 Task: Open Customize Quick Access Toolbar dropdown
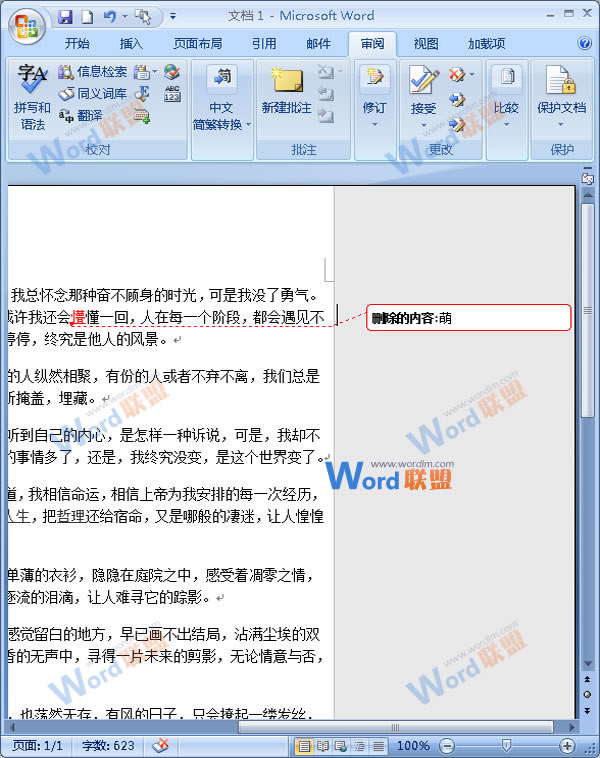tap(173, 16)
